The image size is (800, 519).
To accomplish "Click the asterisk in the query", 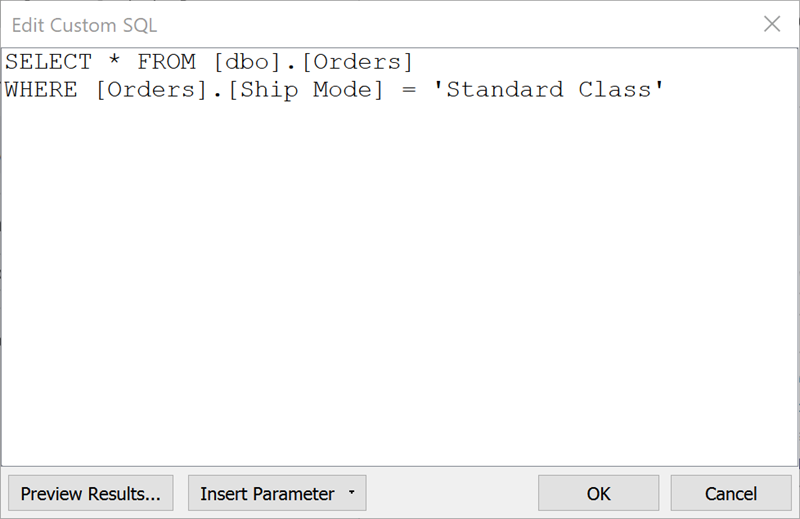I will 115,62.
